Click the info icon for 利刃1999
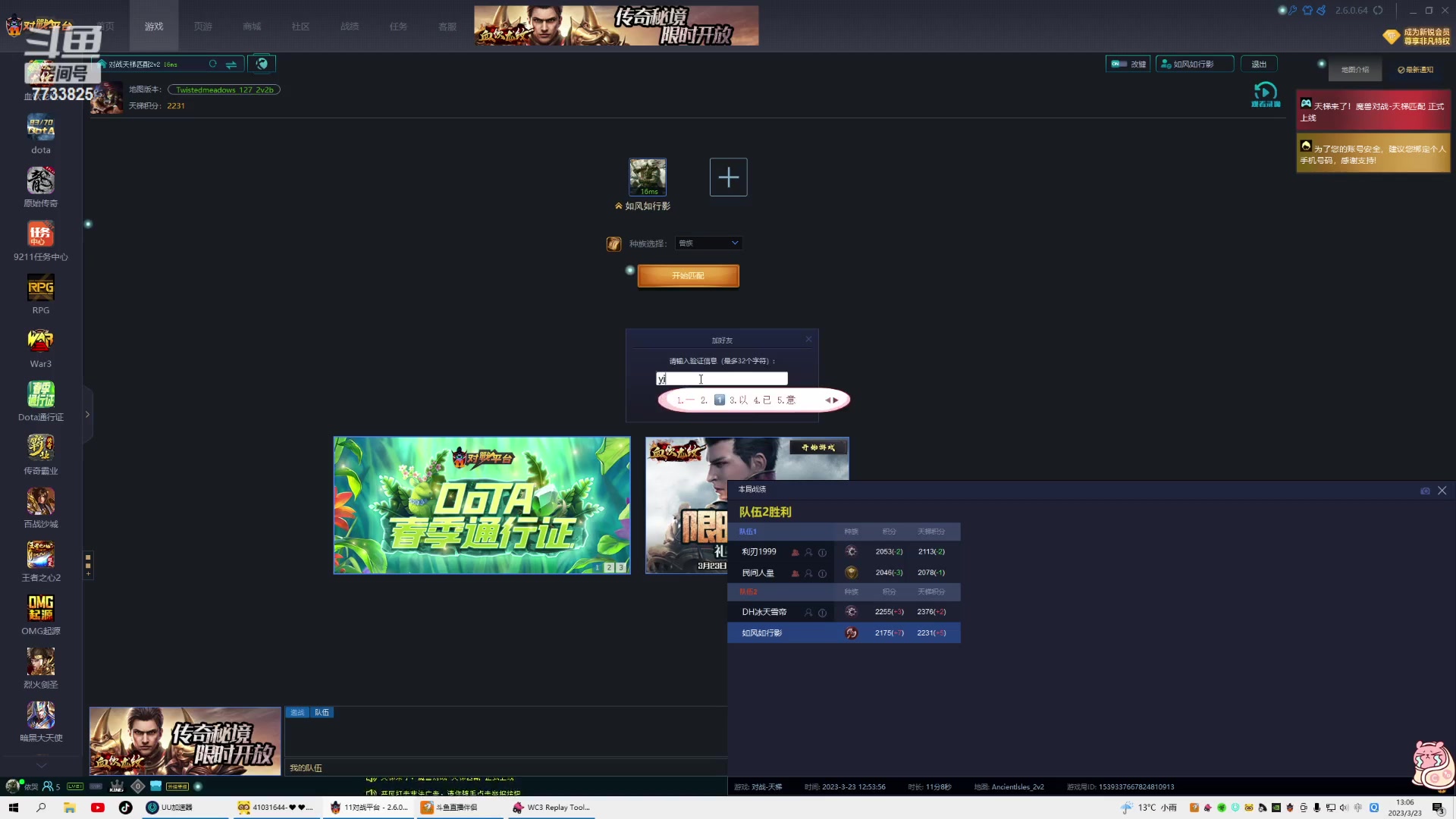Viewport: 1456px width, 819px height. pos(822,552)
